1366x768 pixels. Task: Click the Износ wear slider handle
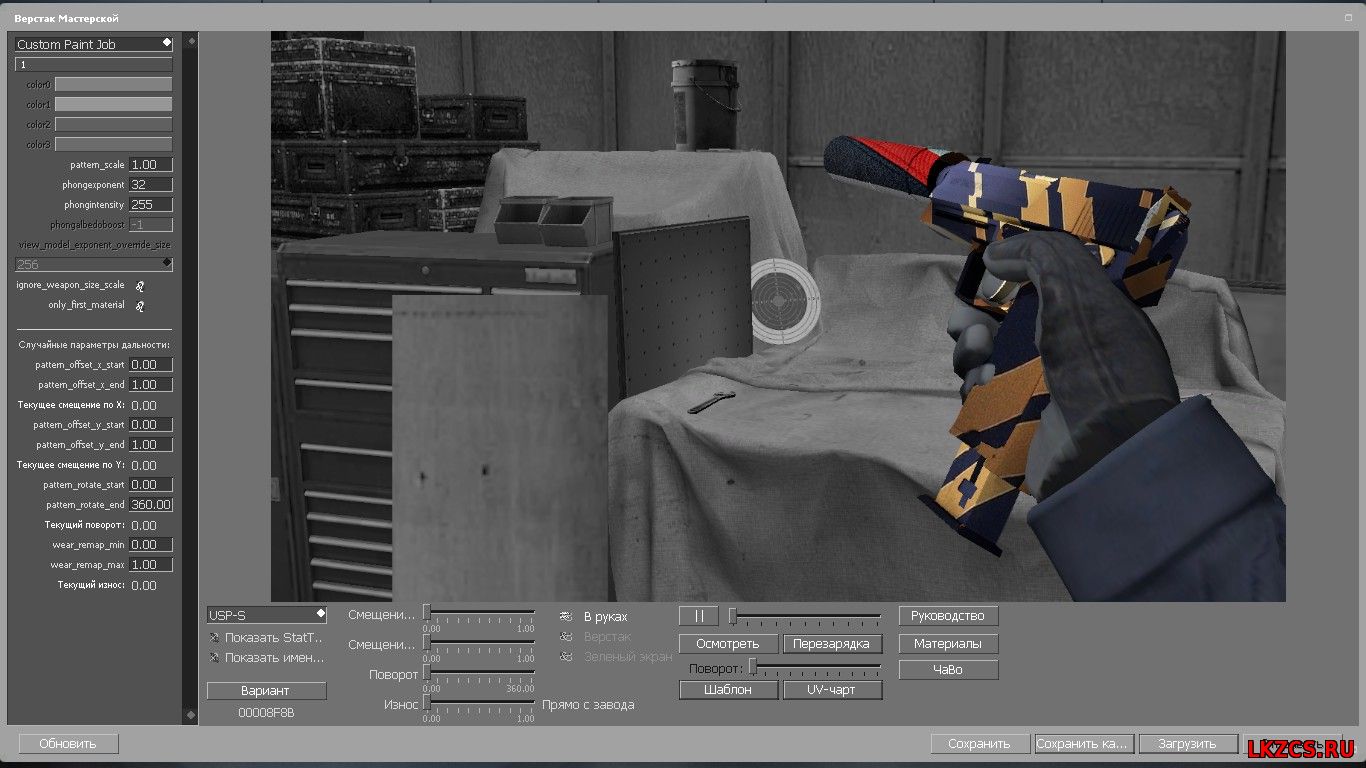click(x=427, y=702)
